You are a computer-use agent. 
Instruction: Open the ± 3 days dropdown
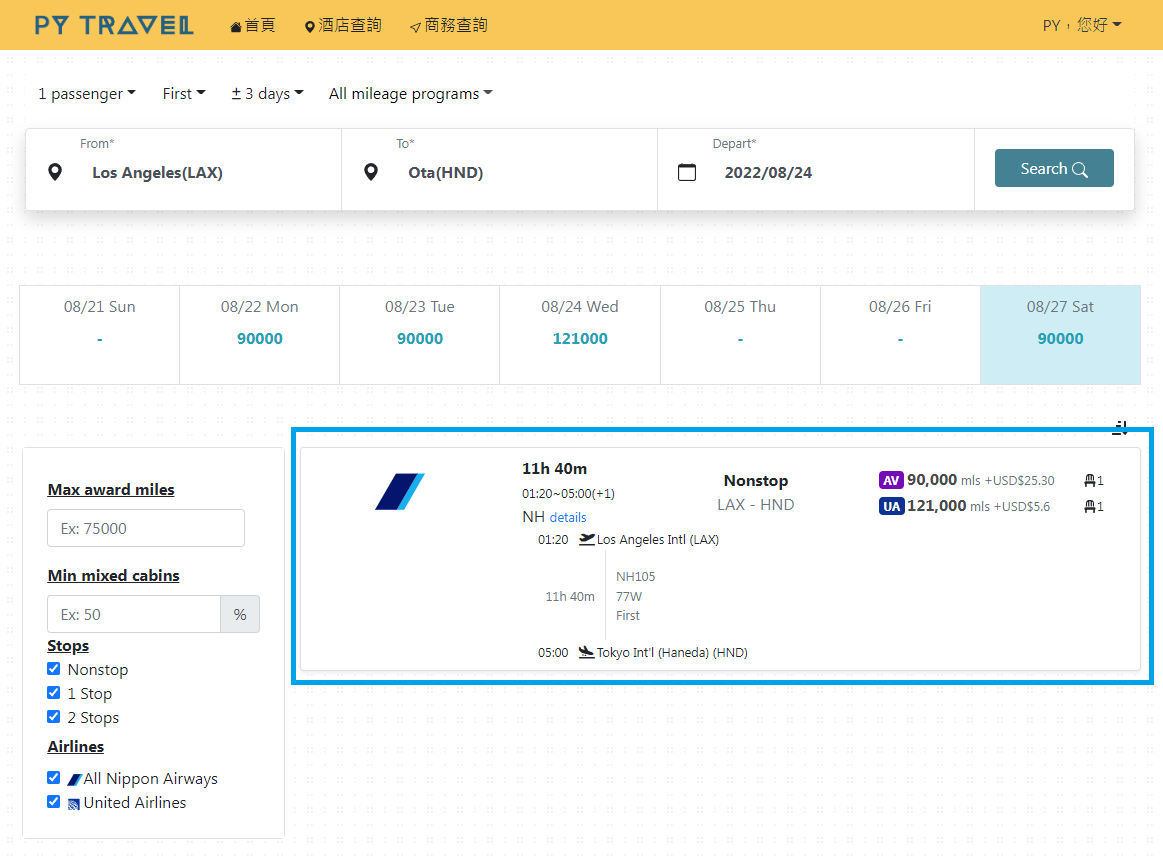[267, 93]
